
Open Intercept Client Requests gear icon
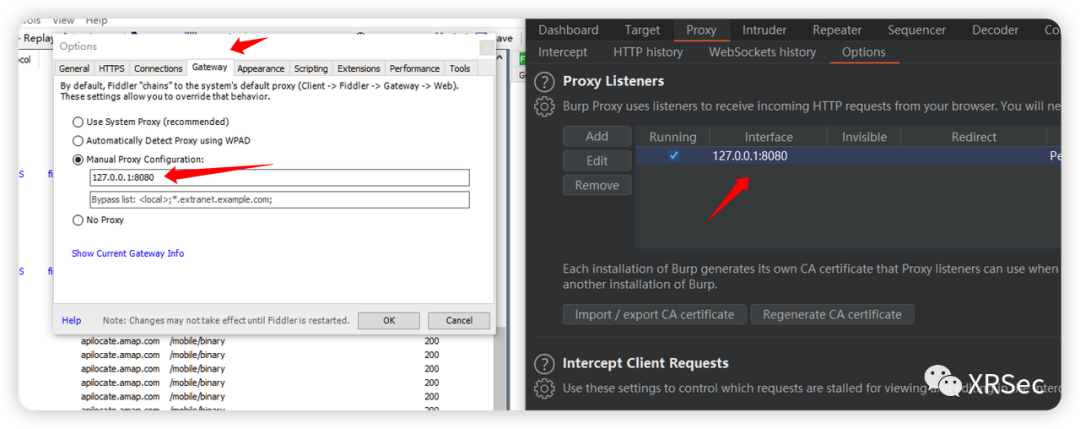(544, 388)
